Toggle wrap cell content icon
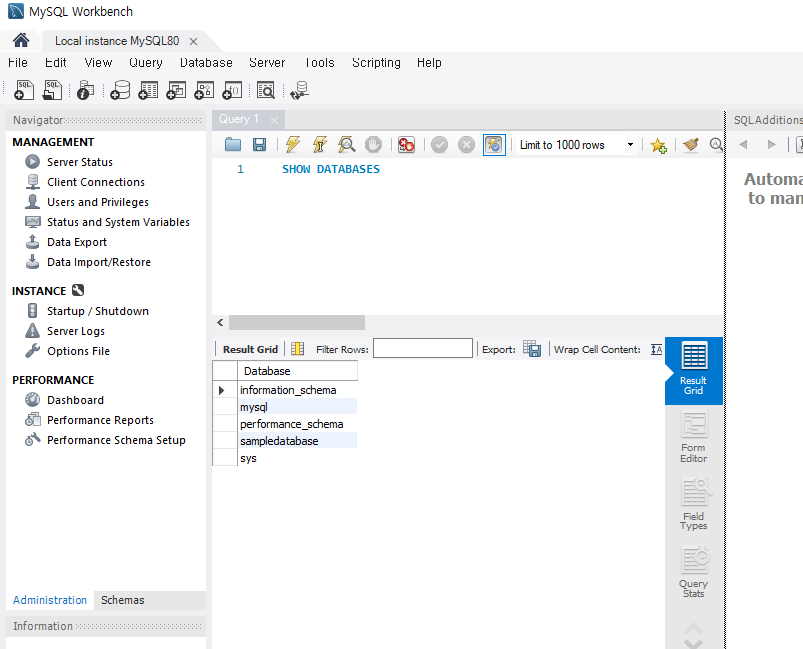Screen dimensions: 803x649 [657, 349]
